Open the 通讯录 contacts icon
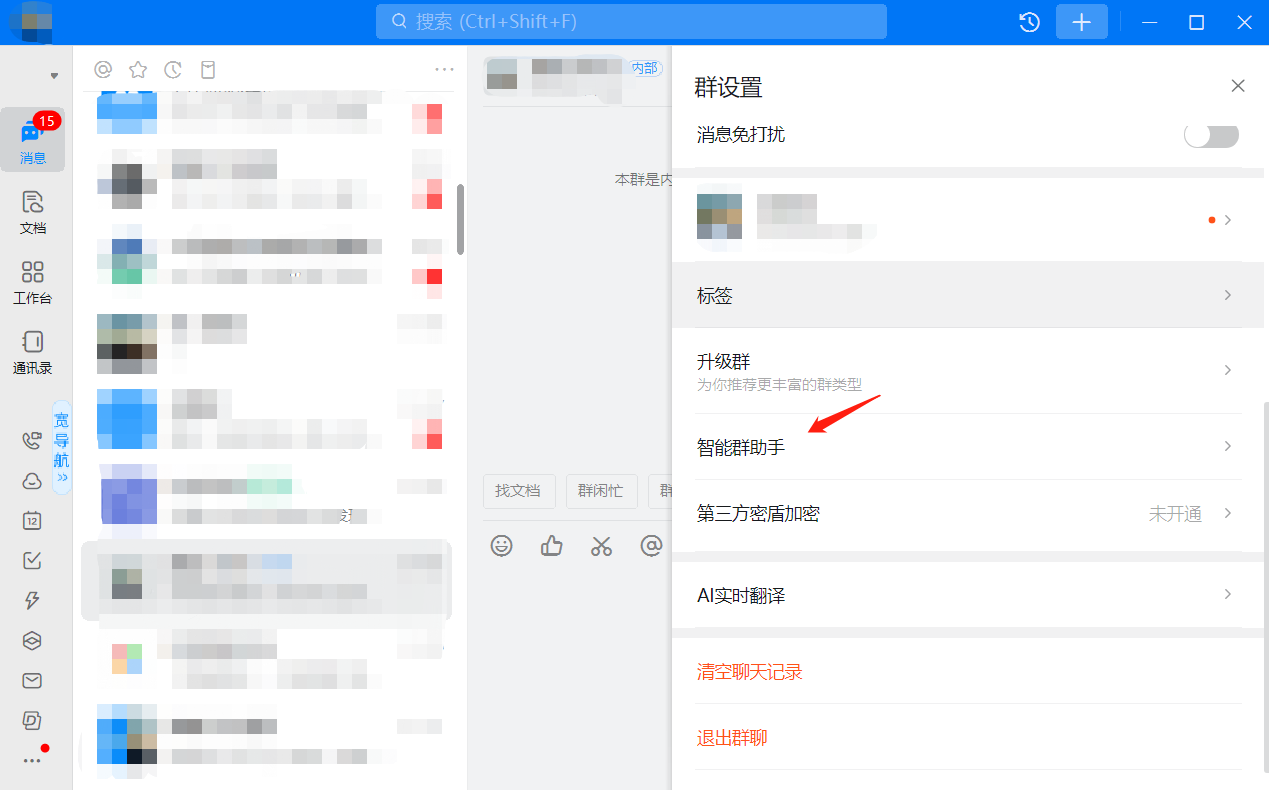Image resolution: width=1269 pixels, height=790 pixels. (33, 351)
